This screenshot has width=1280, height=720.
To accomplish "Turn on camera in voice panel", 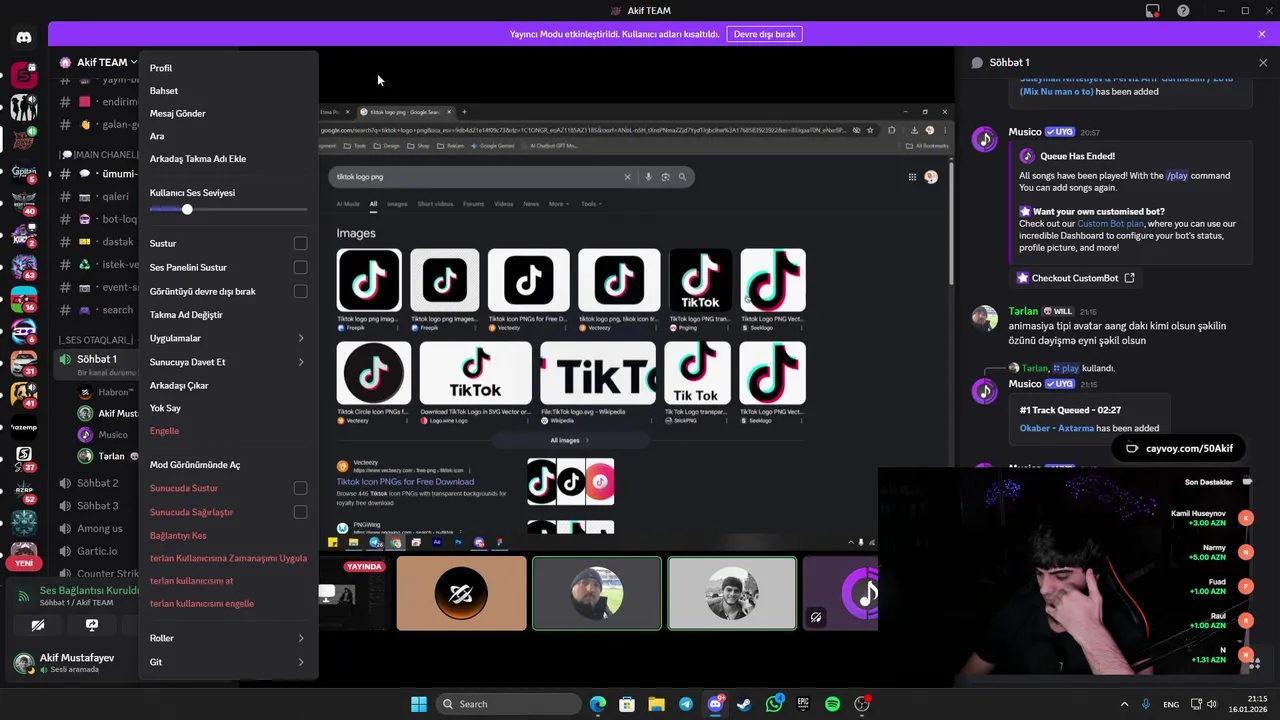I will pos(37,625).
